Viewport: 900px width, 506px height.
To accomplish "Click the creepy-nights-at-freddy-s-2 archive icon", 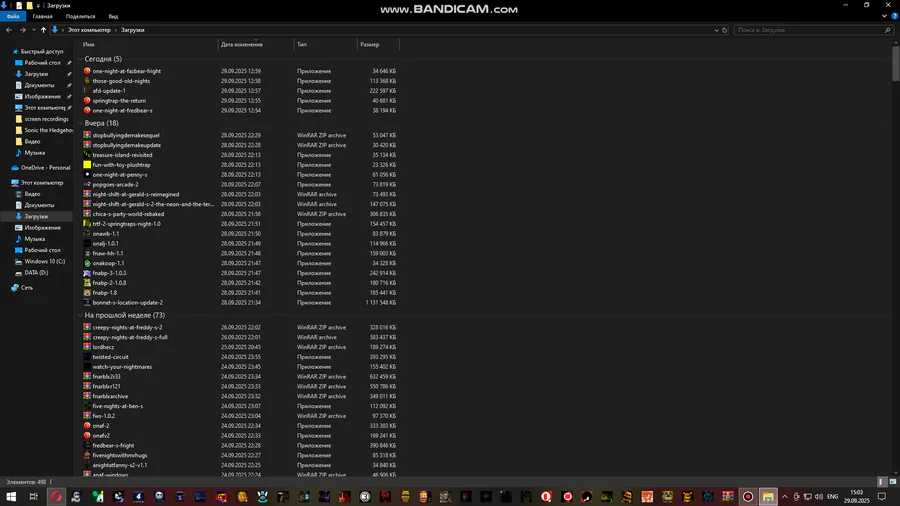I will coord(87,327).
